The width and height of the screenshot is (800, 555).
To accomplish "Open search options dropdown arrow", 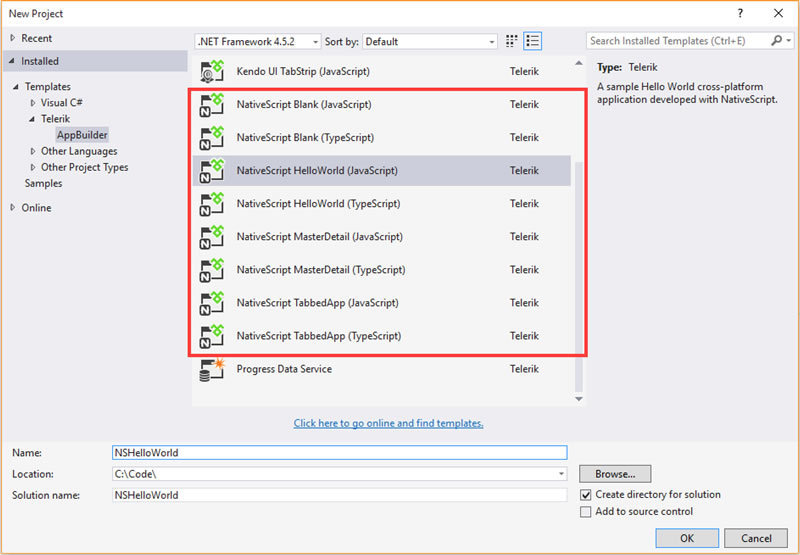I will click(789, 41).
